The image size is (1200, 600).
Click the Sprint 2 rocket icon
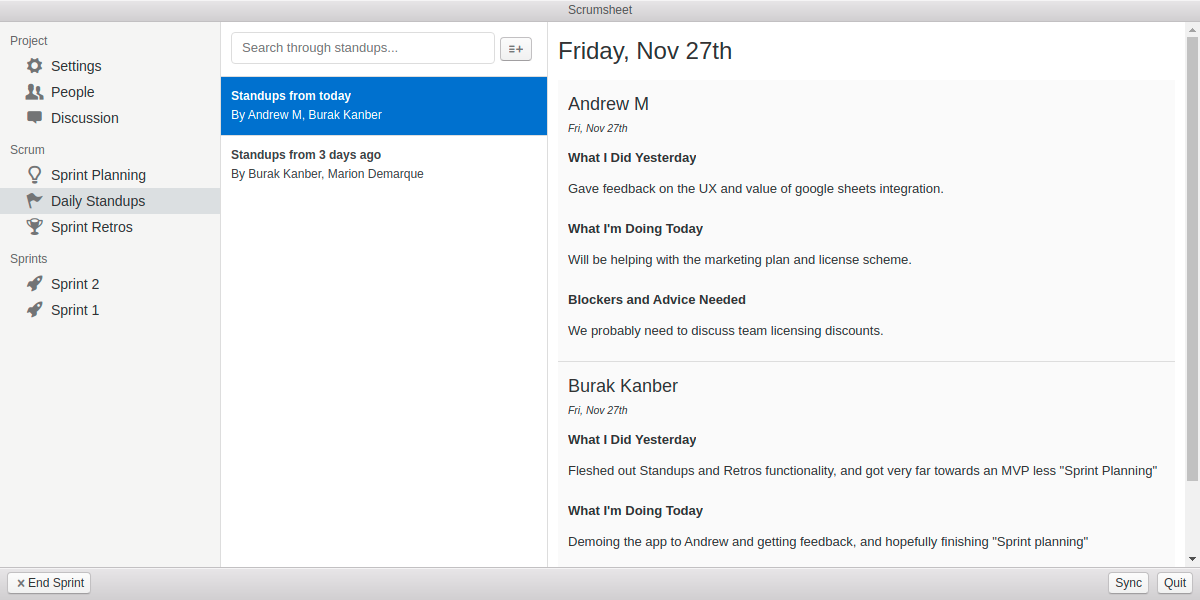tap(35, 284)
